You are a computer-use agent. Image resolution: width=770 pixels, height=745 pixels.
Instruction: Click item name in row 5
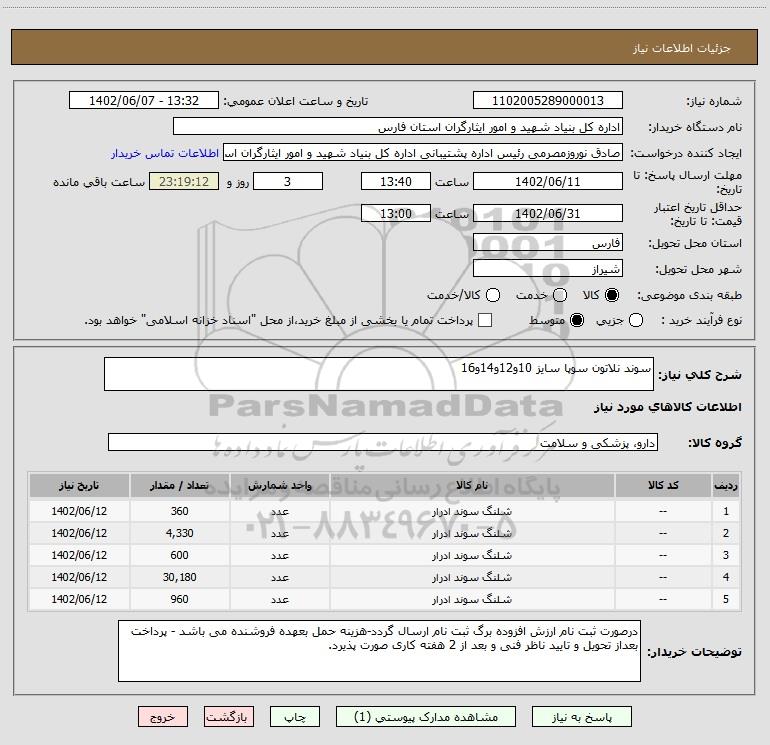pos(472,600)
